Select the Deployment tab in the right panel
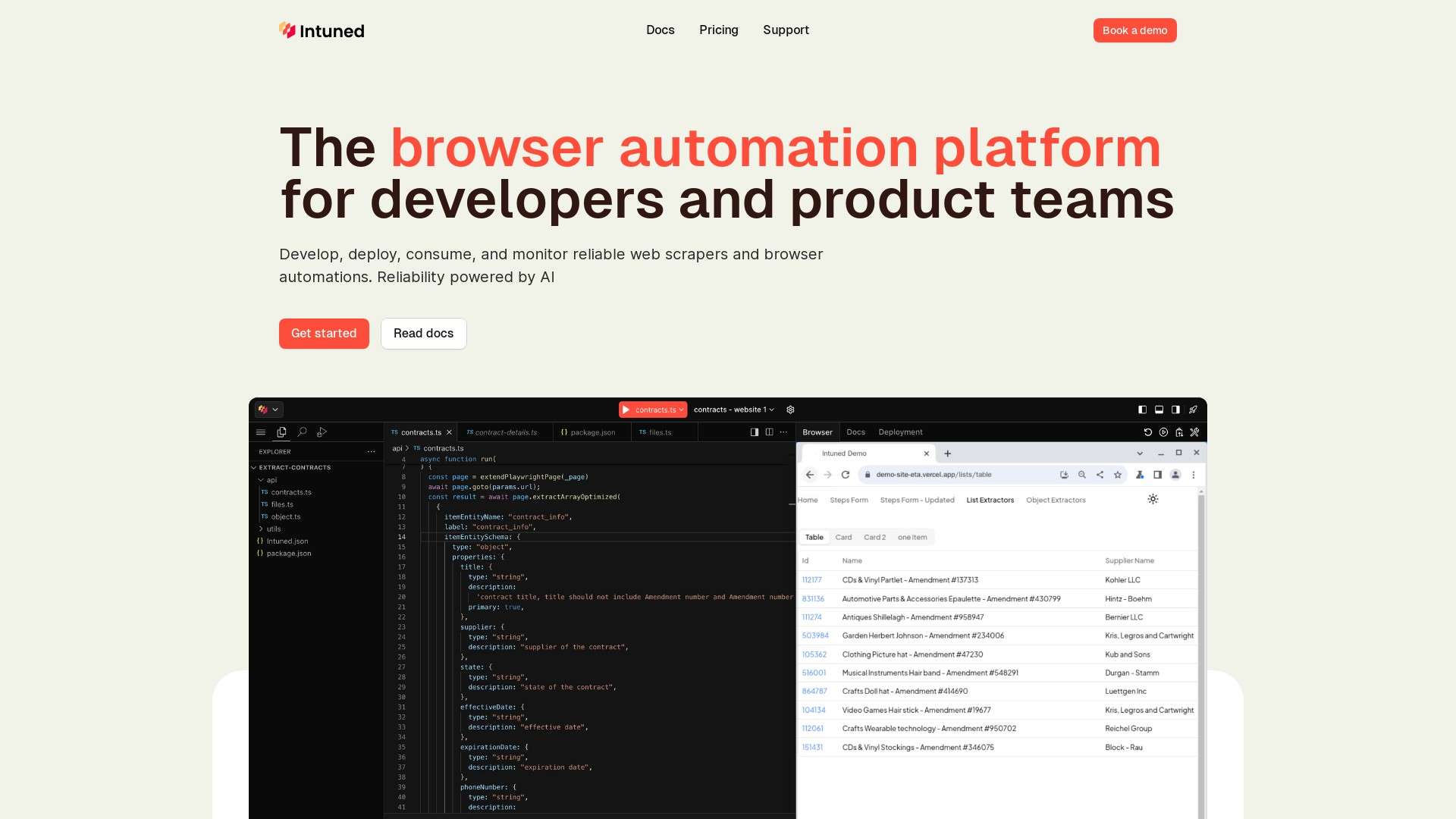 pos(901,432)
